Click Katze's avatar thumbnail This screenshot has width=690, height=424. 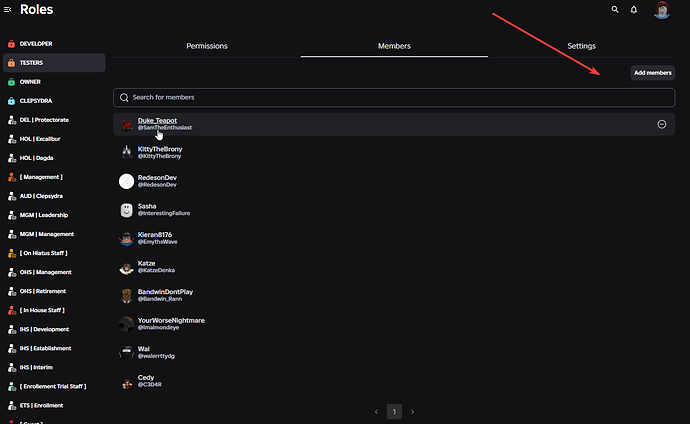126,267
